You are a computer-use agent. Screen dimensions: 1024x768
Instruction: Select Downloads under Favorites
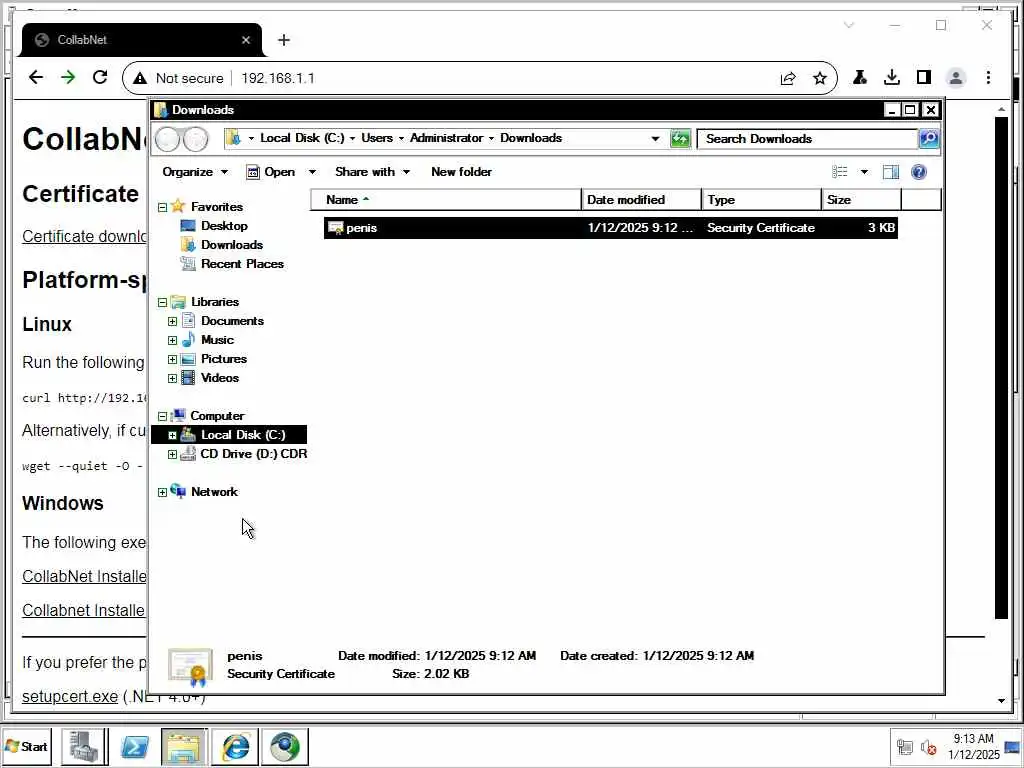point(232,244)
